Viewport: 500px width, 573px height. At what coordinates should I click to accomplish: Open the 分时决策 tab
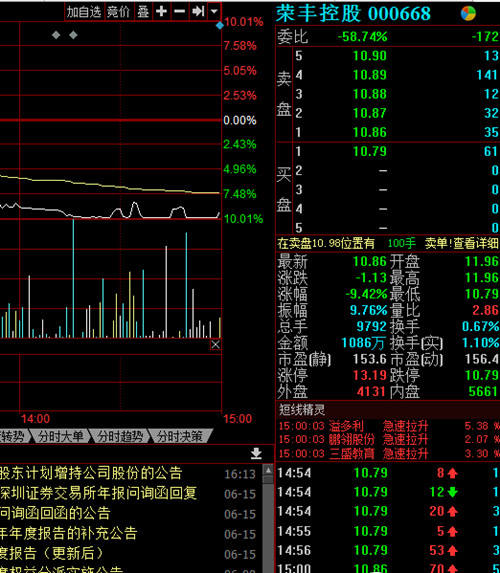point(179,436)
